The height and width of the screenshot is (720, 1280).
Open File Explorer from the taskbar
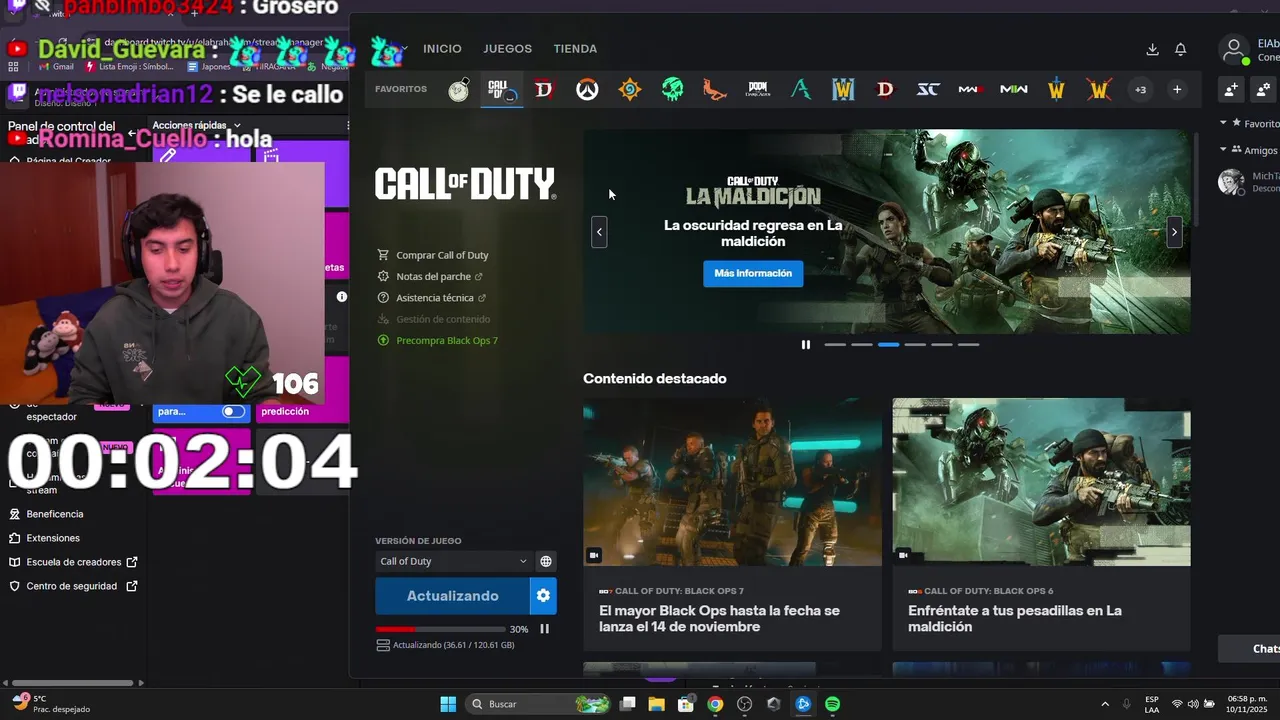[x=657, y=704]
